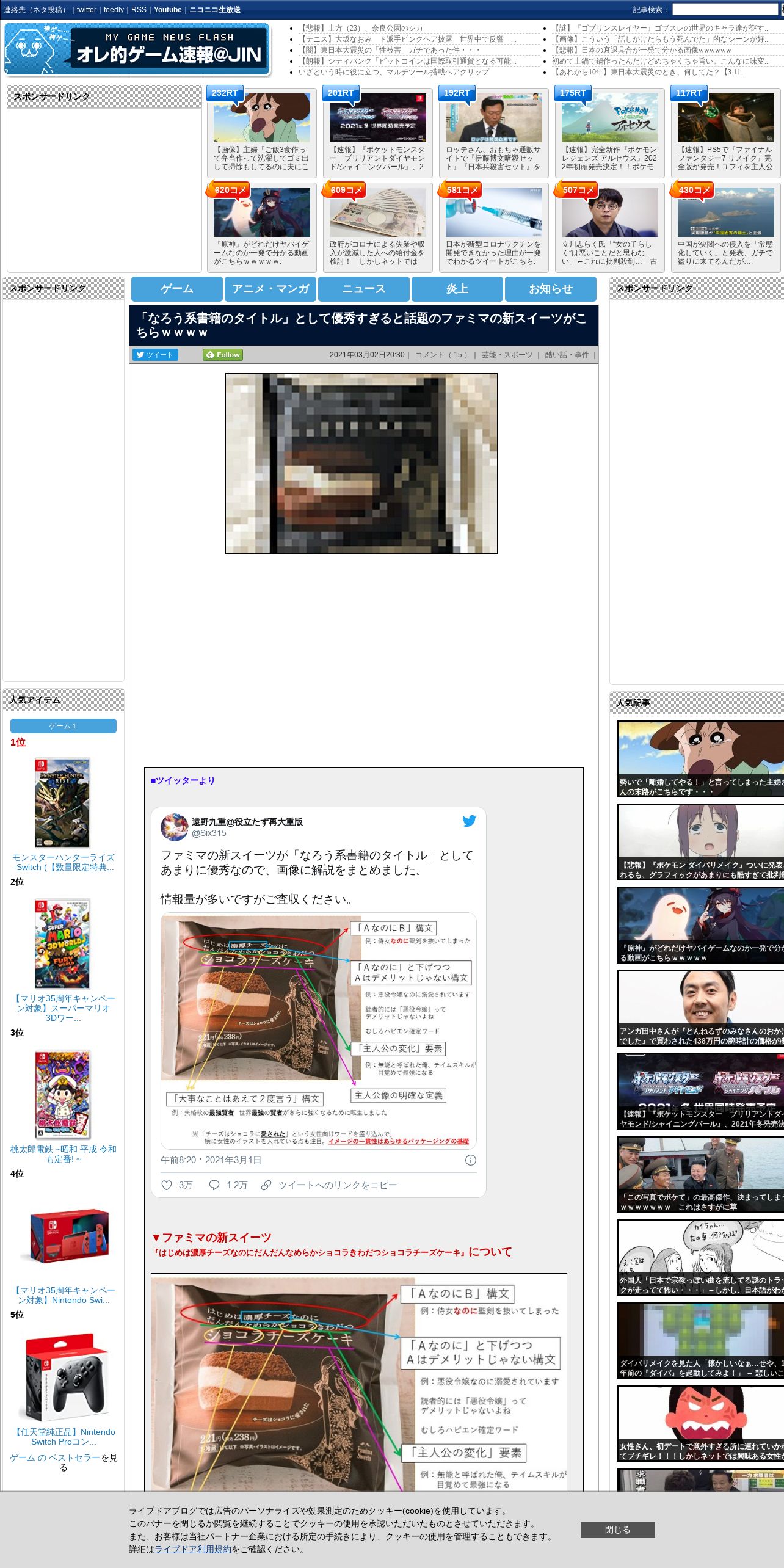Click the site logo オレ的ゲーム速報@JIN
This screenshot has height=1568, width=784.
tap(137, 49)
